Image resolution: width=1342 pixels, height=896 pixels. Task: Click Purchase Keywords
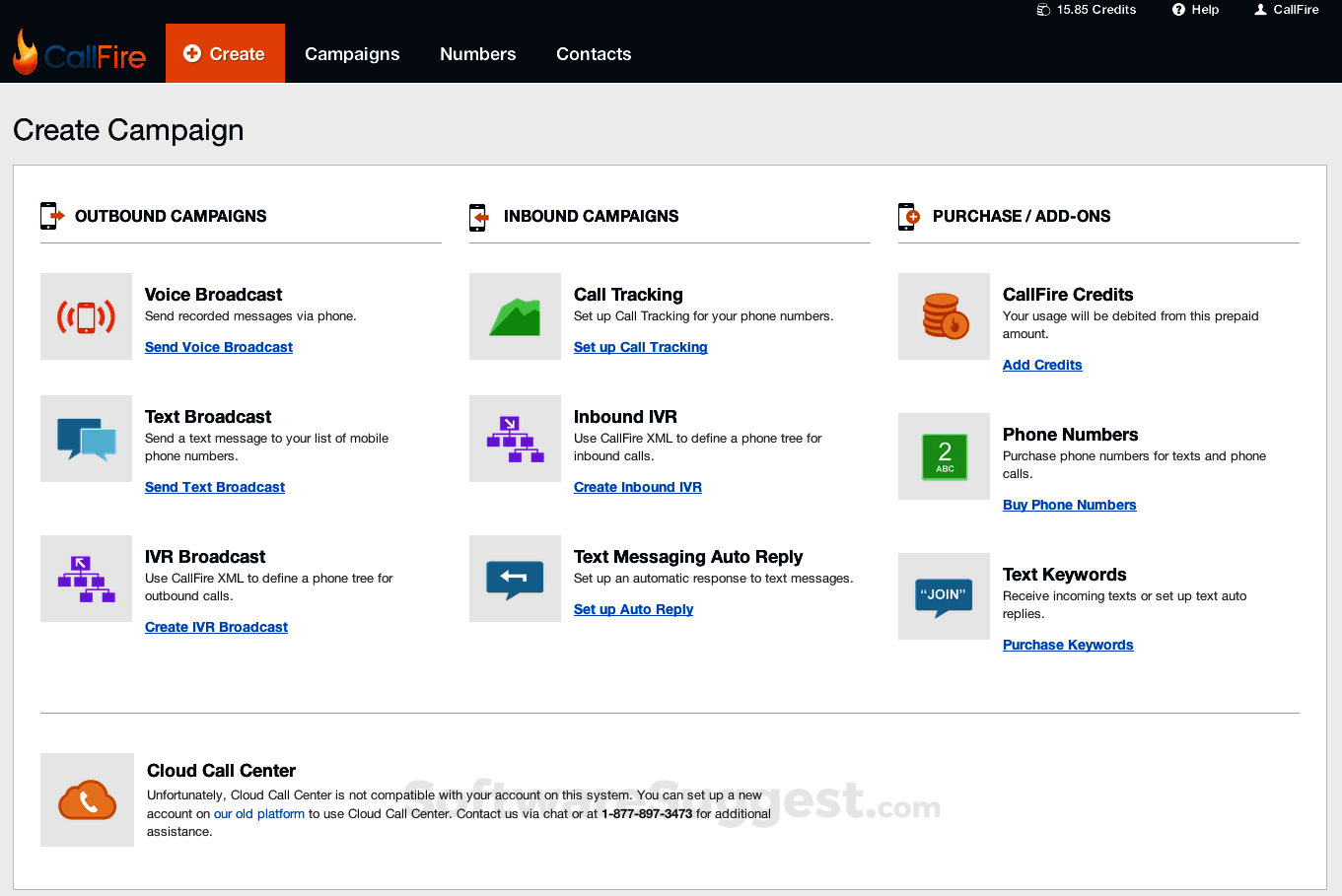click(1067, 645)
